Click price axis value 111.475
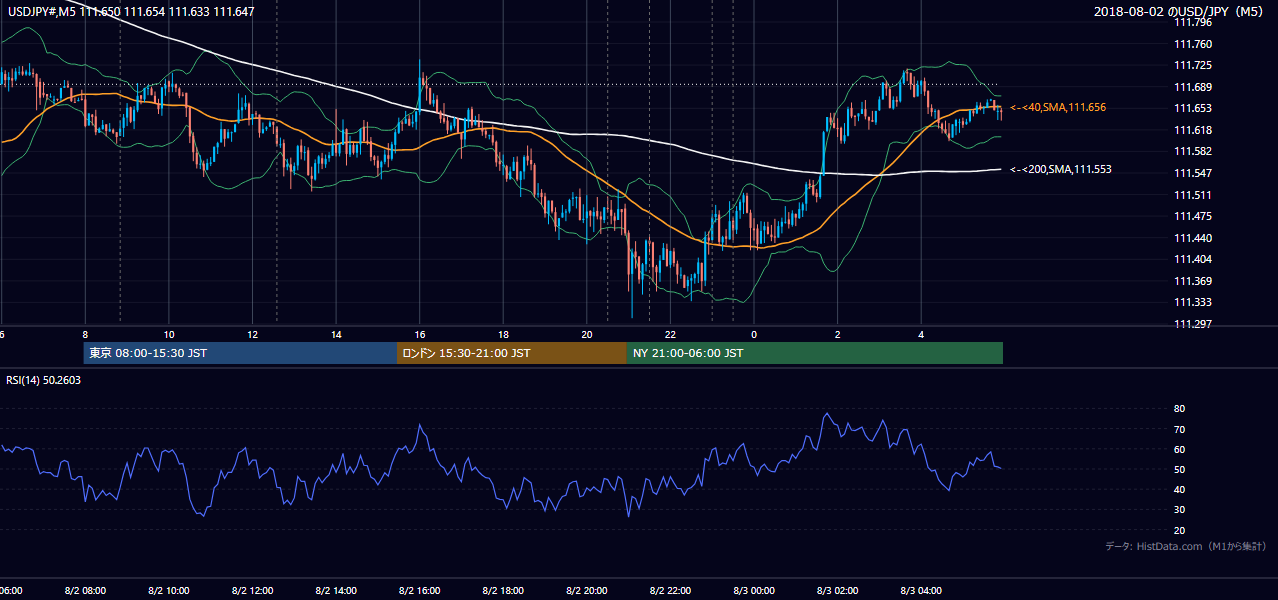Viewport: 1278px width, 600px height. click(x=1192, y=216)
